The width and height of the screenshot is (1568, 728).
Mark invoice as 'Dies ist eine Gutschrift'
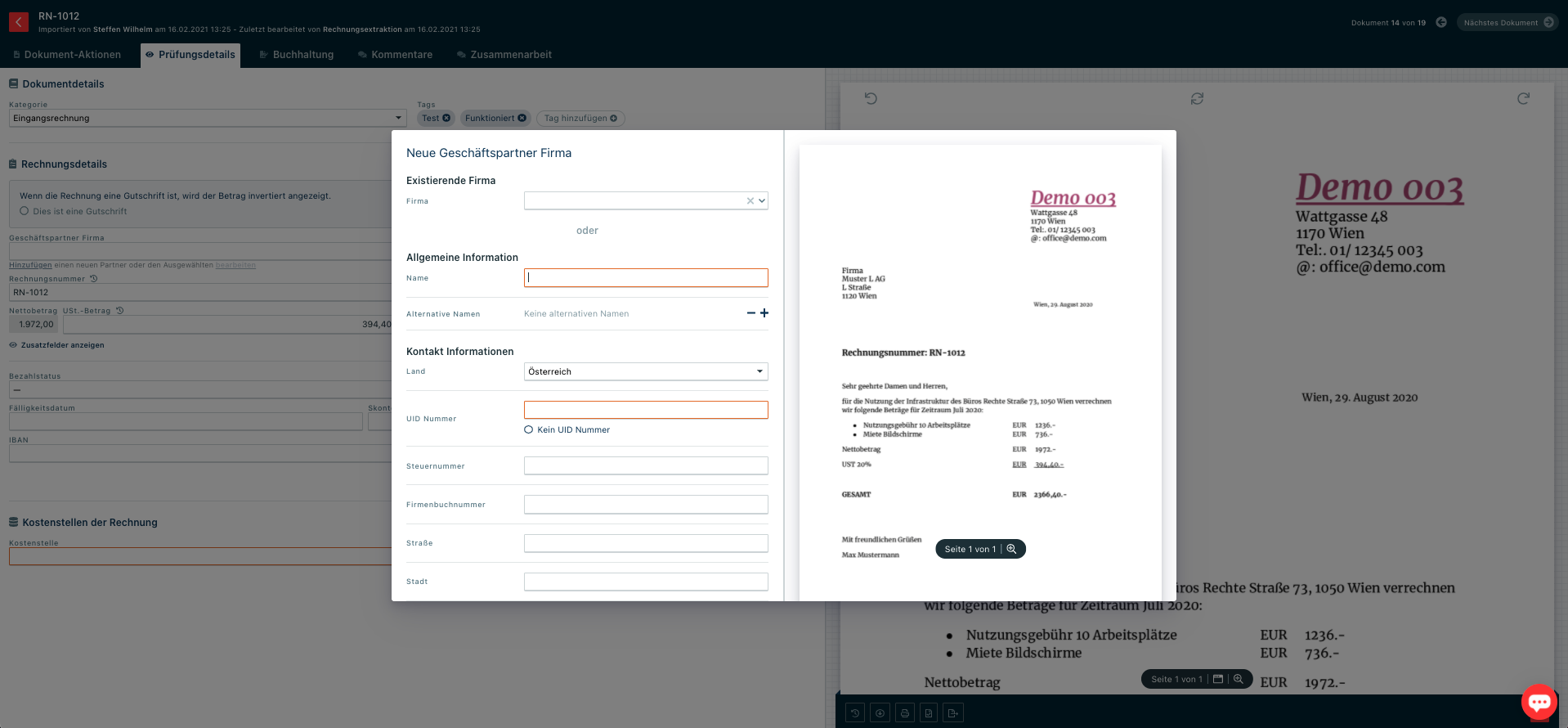(25, 211)
